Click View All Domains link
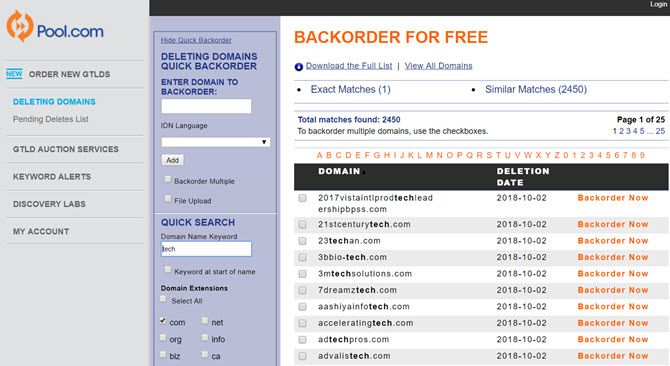Viewport: 670px width, 366px height. click(x=438, y=66)
